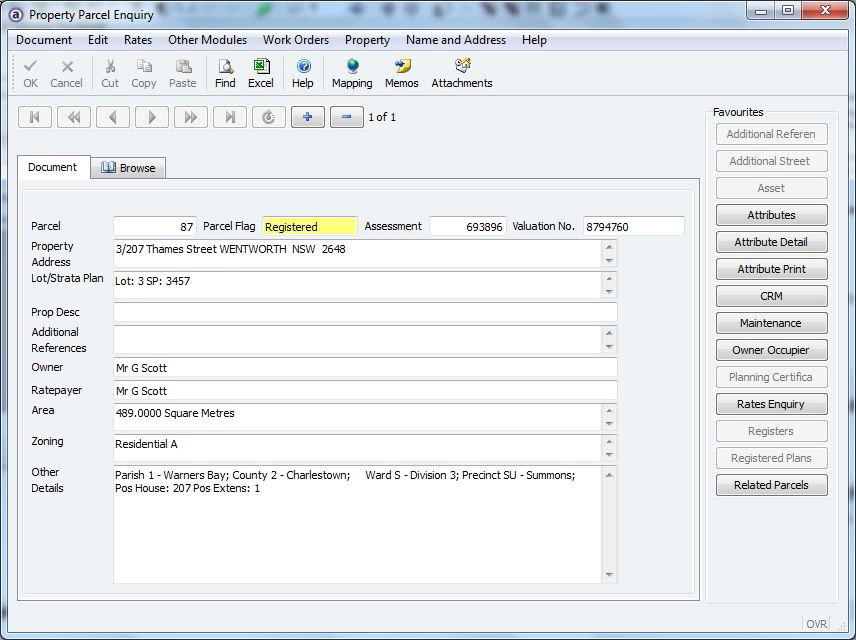Image resolution: width=856 pixels, height=640 pixels.
Task: Open the Work Orders menu
Action: click(296, 40)
